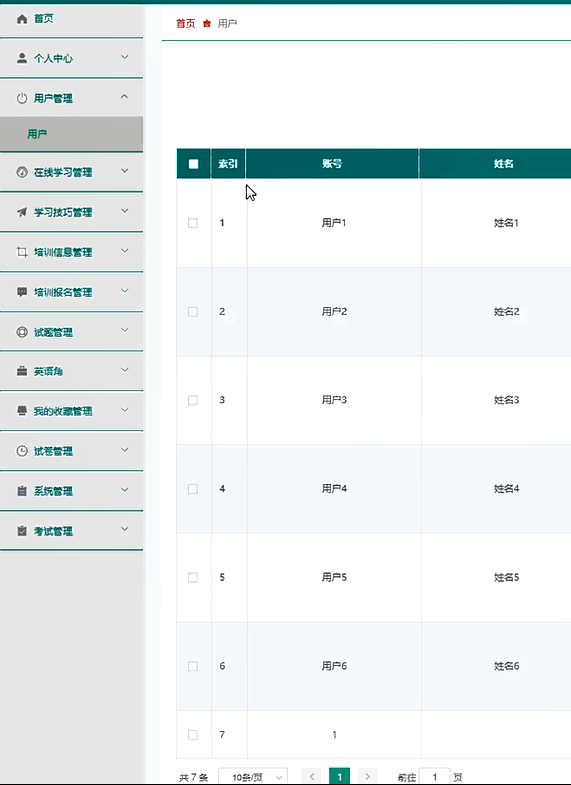The height and width of the screenshot is (785, 571).
Task: Click the red breadcrumb separator icon
Action: pos(207,24)
